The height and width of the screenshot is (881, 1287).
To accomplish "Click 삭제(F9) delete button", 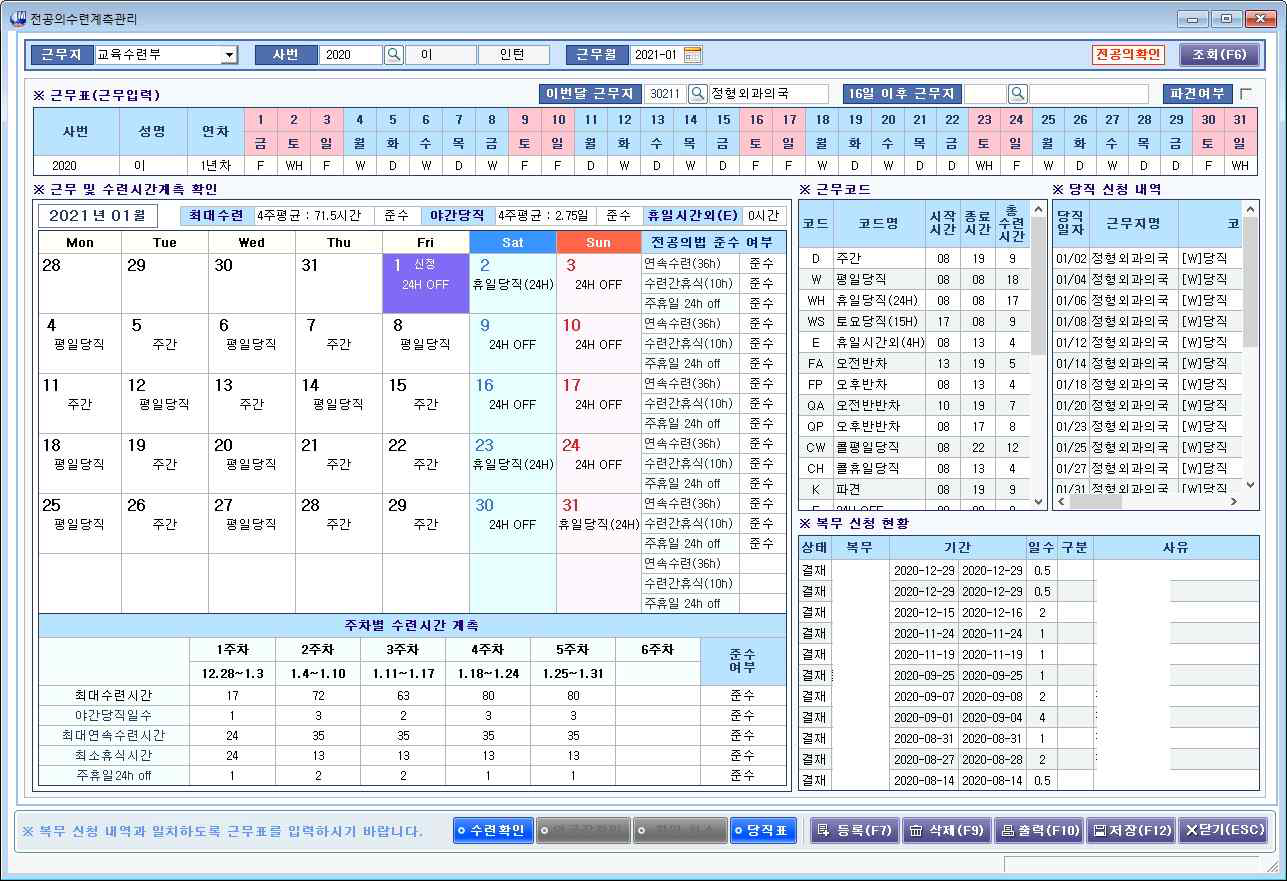I will click(x=946, y=830).
